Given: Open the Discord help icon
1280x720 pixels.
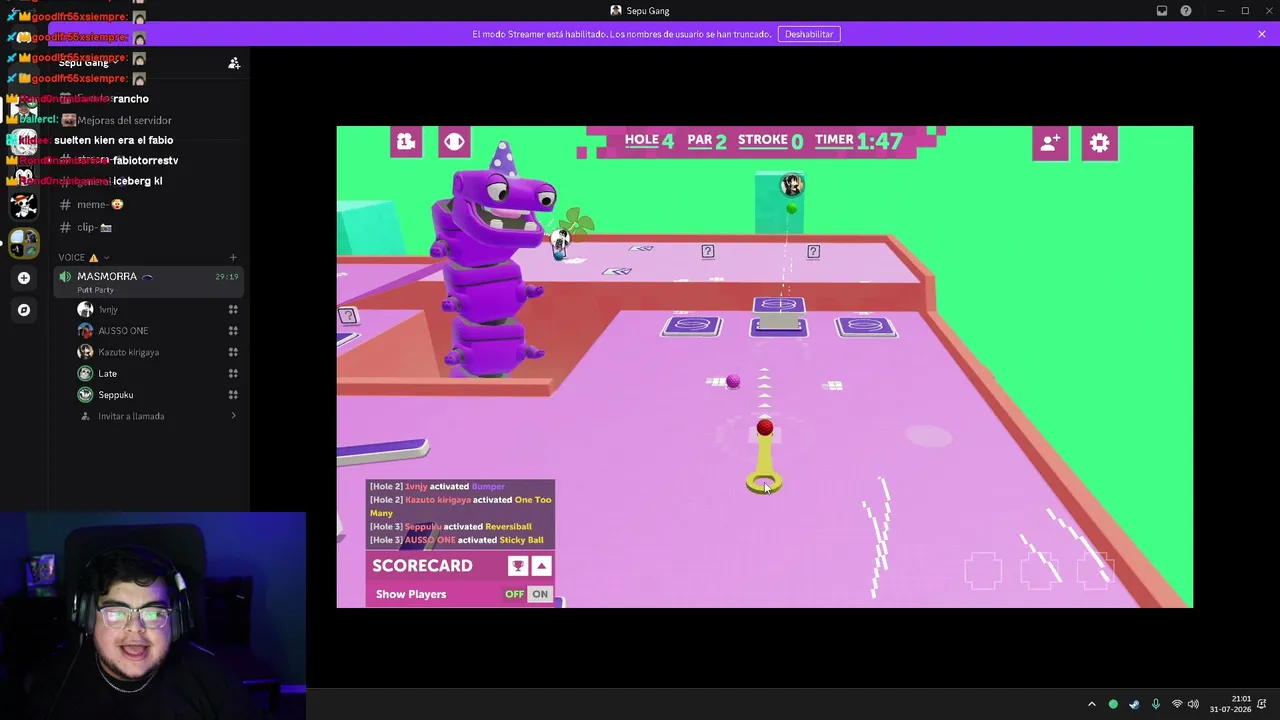Looking at the screenshot, I should 1186,11.
